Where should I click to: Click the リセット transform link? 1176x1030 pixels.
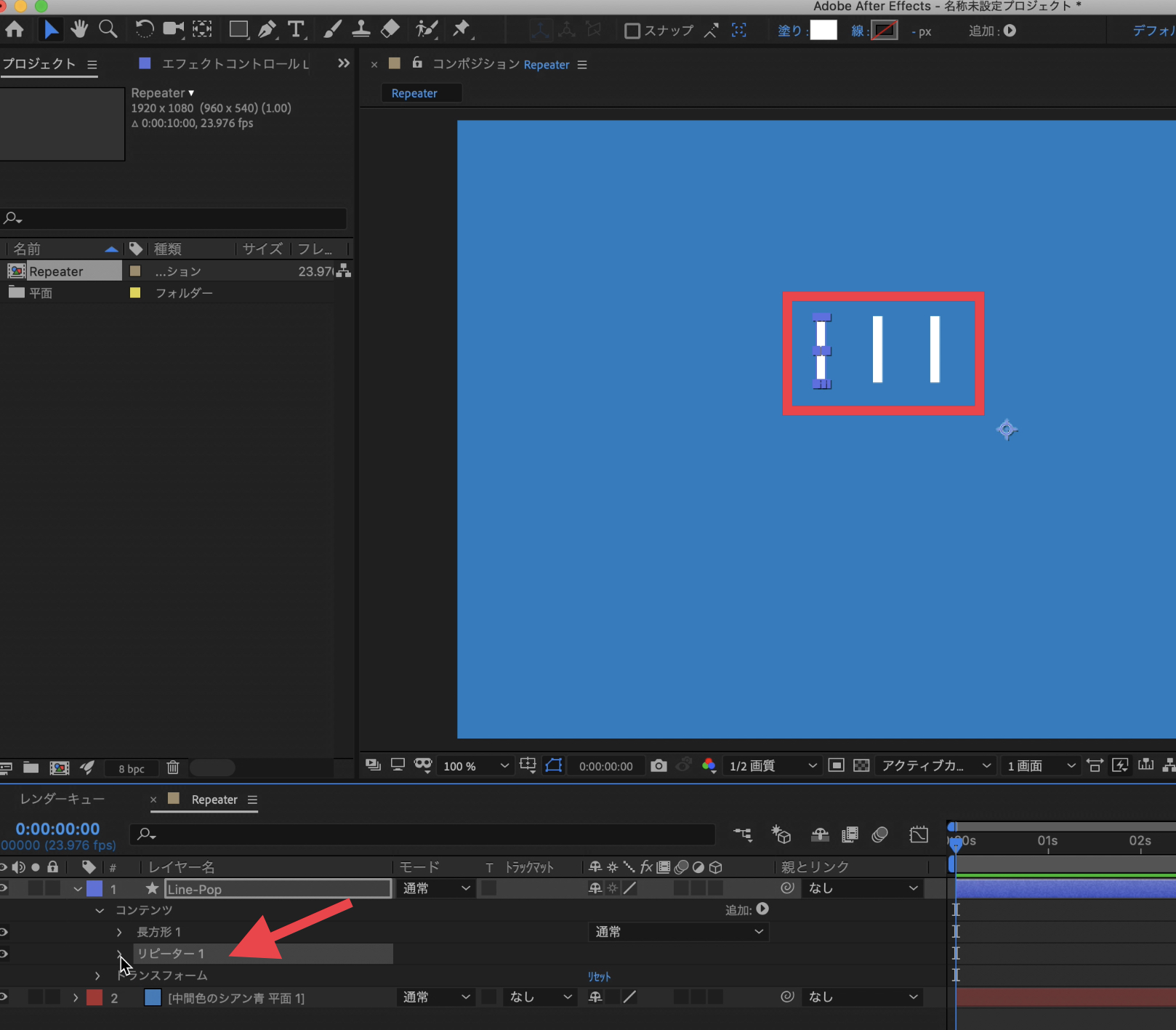pyautogui.click(x=599, y=976)
